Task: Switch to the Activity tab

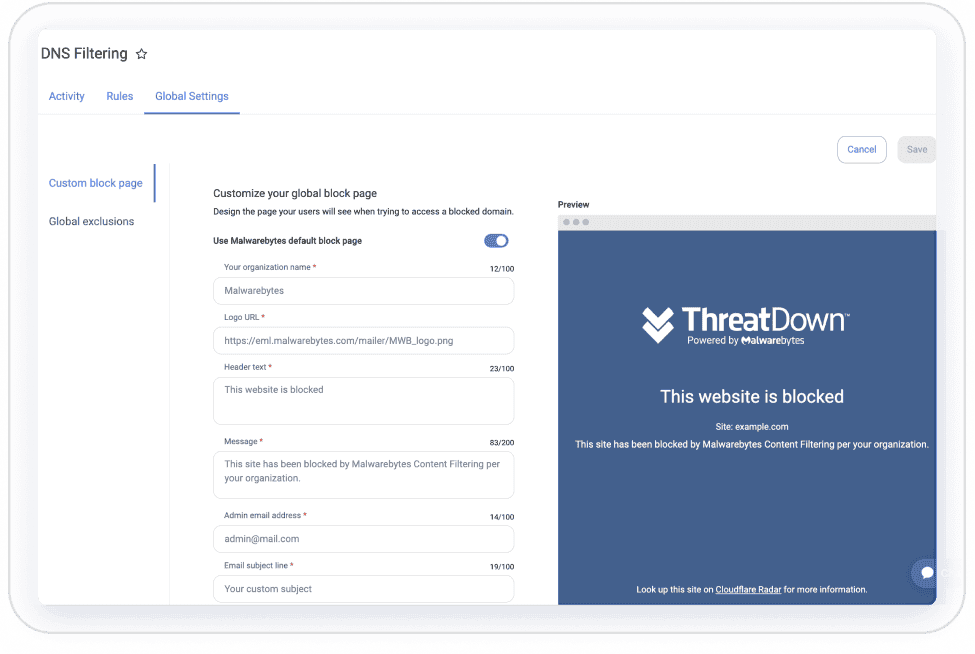Action: pos(67,96)
